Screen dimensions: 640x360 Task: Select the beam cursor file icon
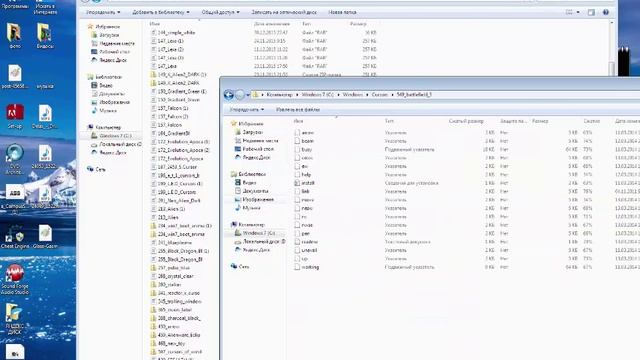[297, 141]
